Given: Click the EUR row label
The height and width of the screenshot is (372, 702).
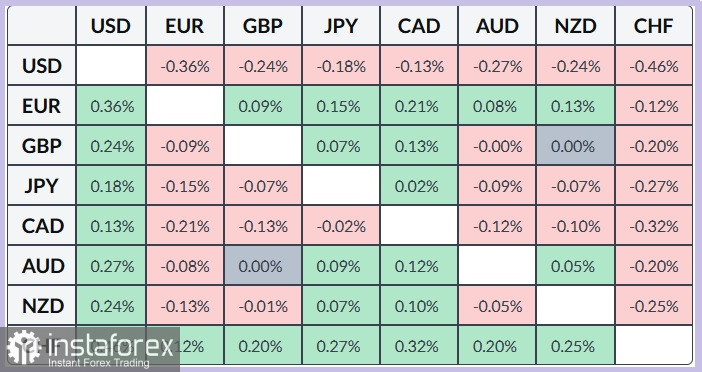Looking at the screenshot, I should click(x=42, y=106).
